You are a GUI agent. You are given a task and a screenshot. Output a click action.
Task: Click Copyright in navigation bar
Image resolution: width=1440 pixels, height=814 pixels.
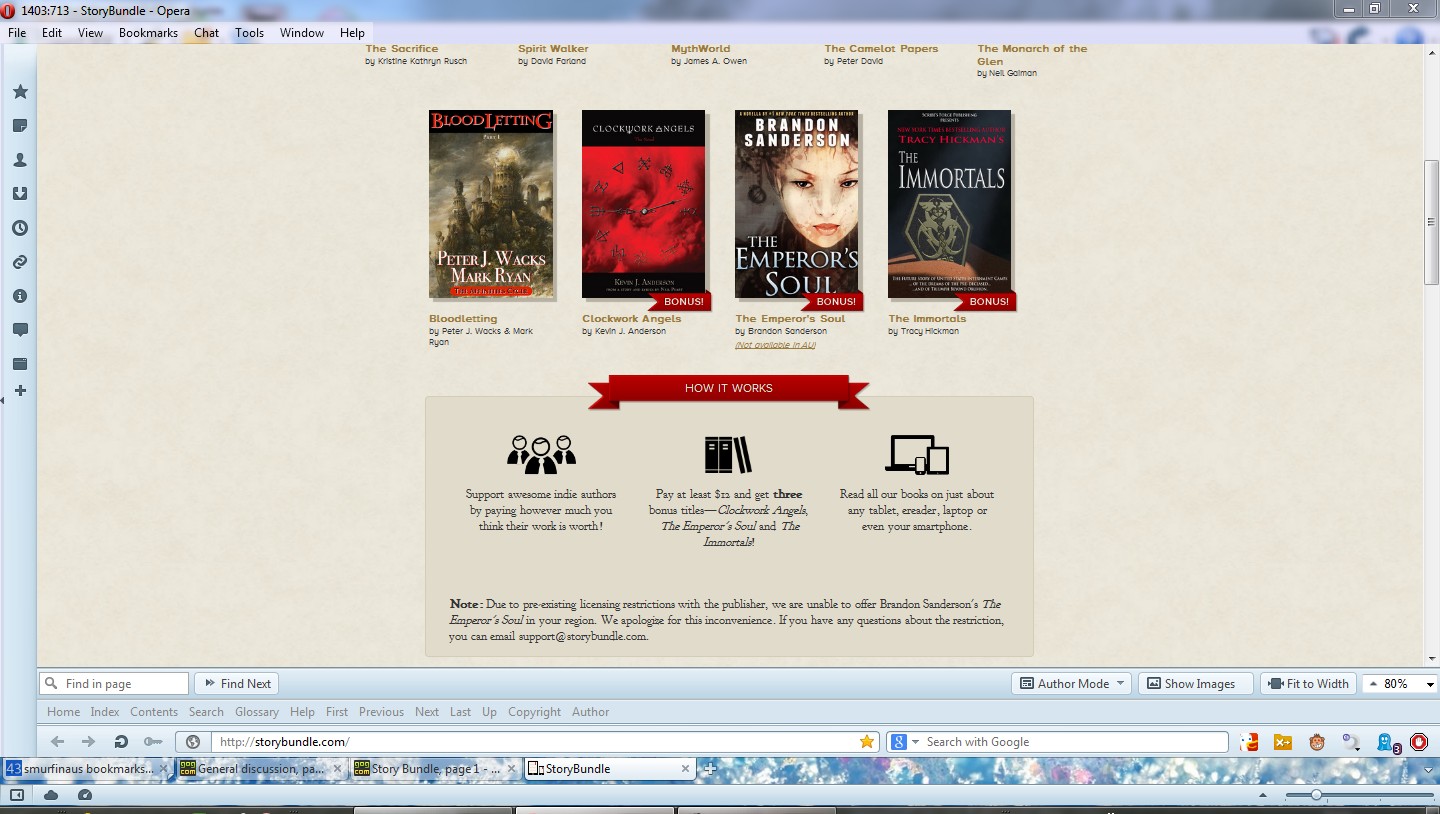point(534,712)
